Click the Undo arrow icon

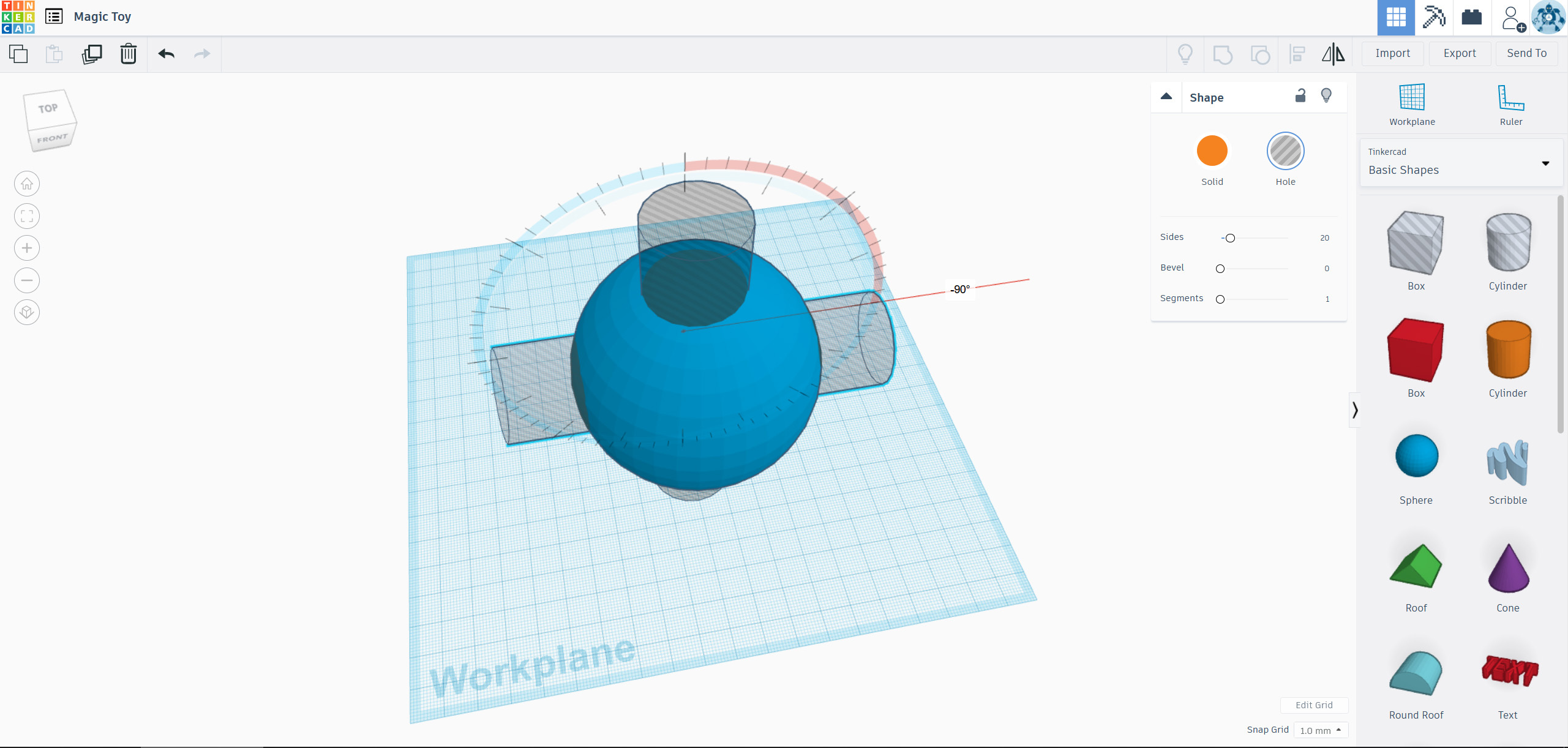[166, 54]
